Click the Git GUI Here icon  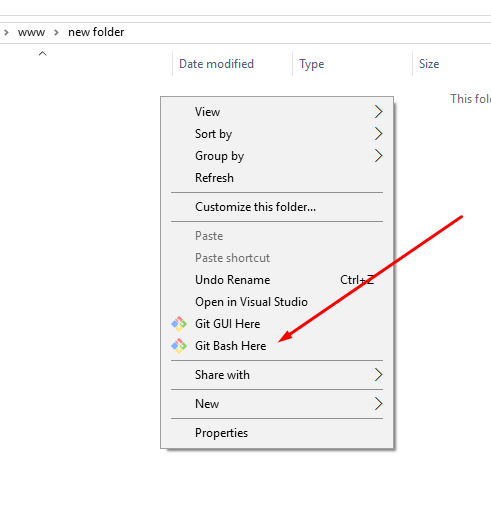point(179,324)
